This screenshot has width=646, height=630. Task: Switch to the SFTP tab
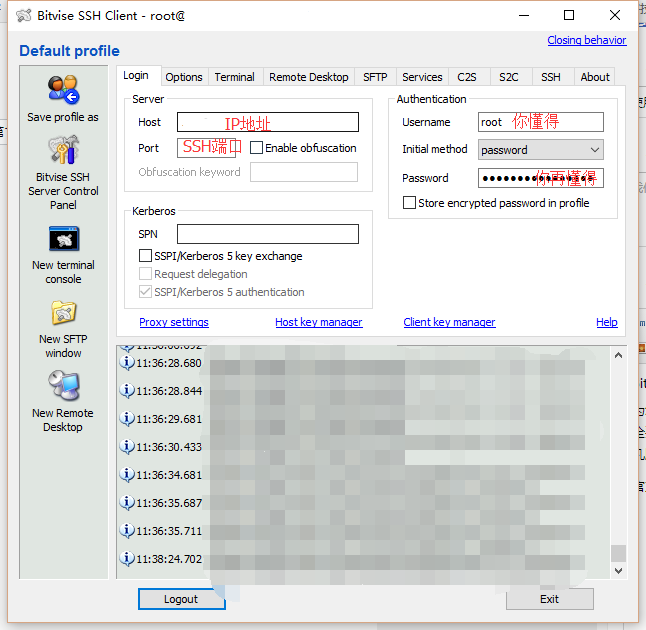[375, 77]
